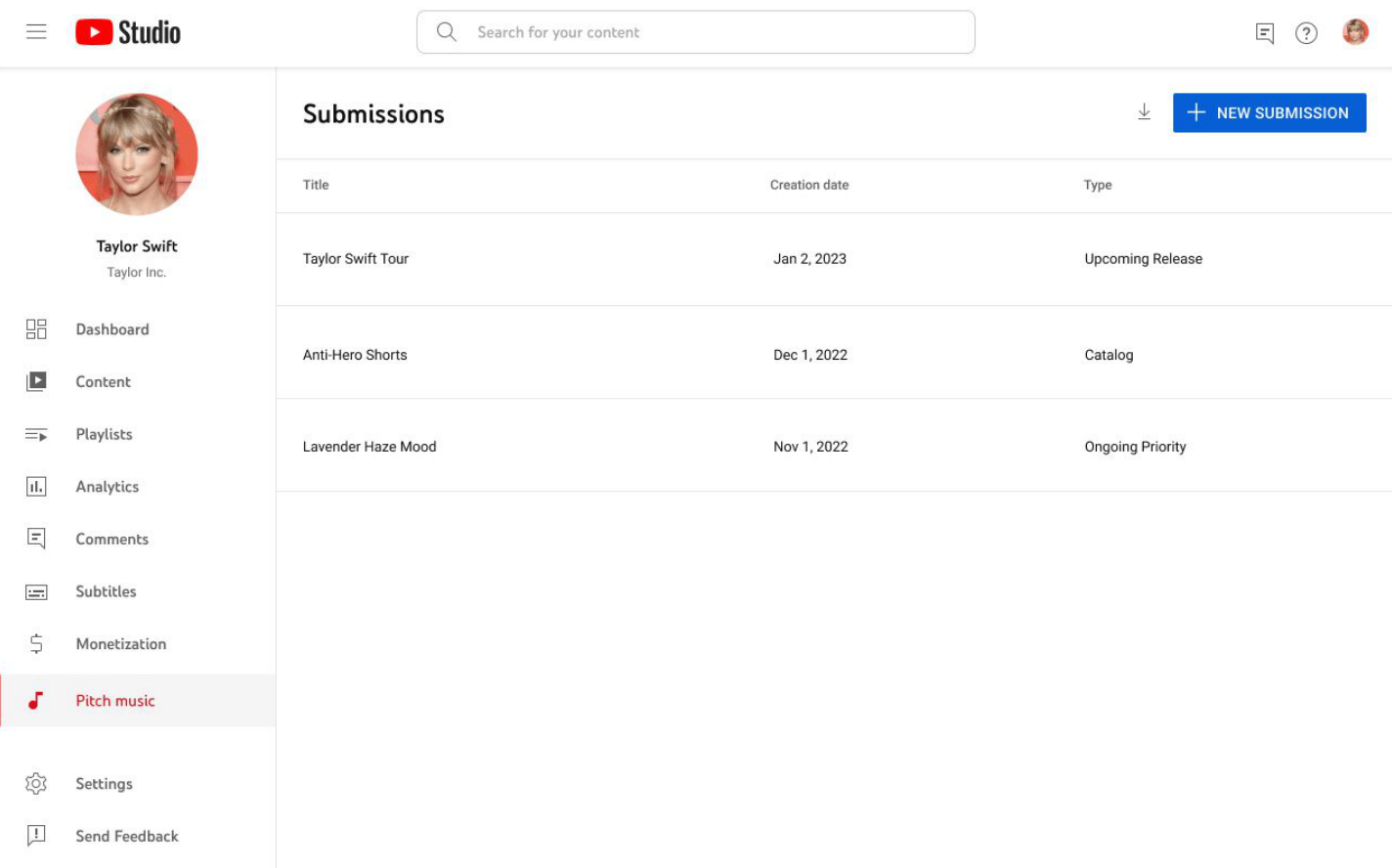Click the Catalog type cell
This screenshot has height=868, width=1392.
(x=1109, y=355)
